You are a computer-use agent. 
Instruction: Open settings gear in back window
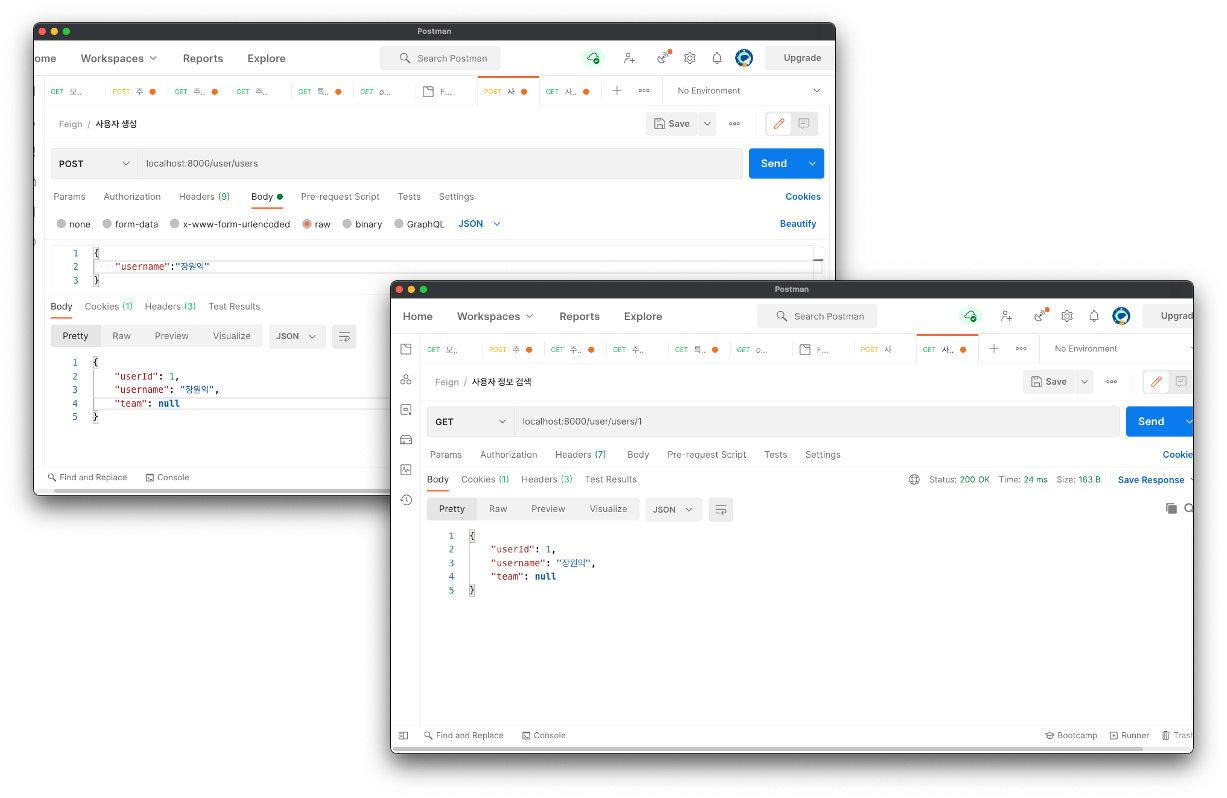click(690, 58)
